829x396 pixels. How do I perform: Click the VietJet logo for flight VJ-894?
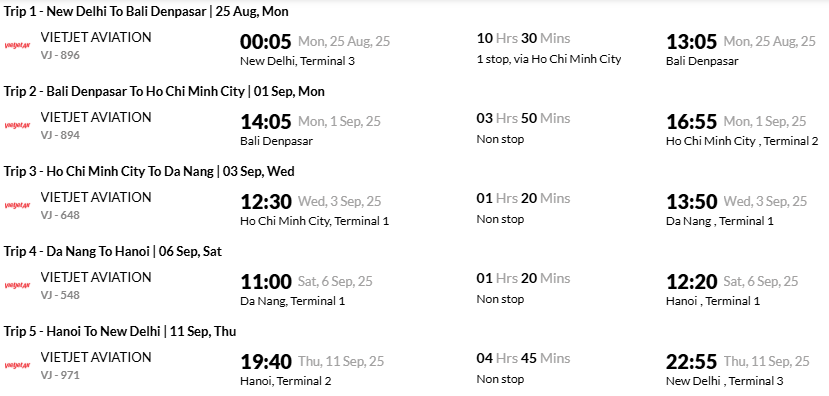click(17, 125)
